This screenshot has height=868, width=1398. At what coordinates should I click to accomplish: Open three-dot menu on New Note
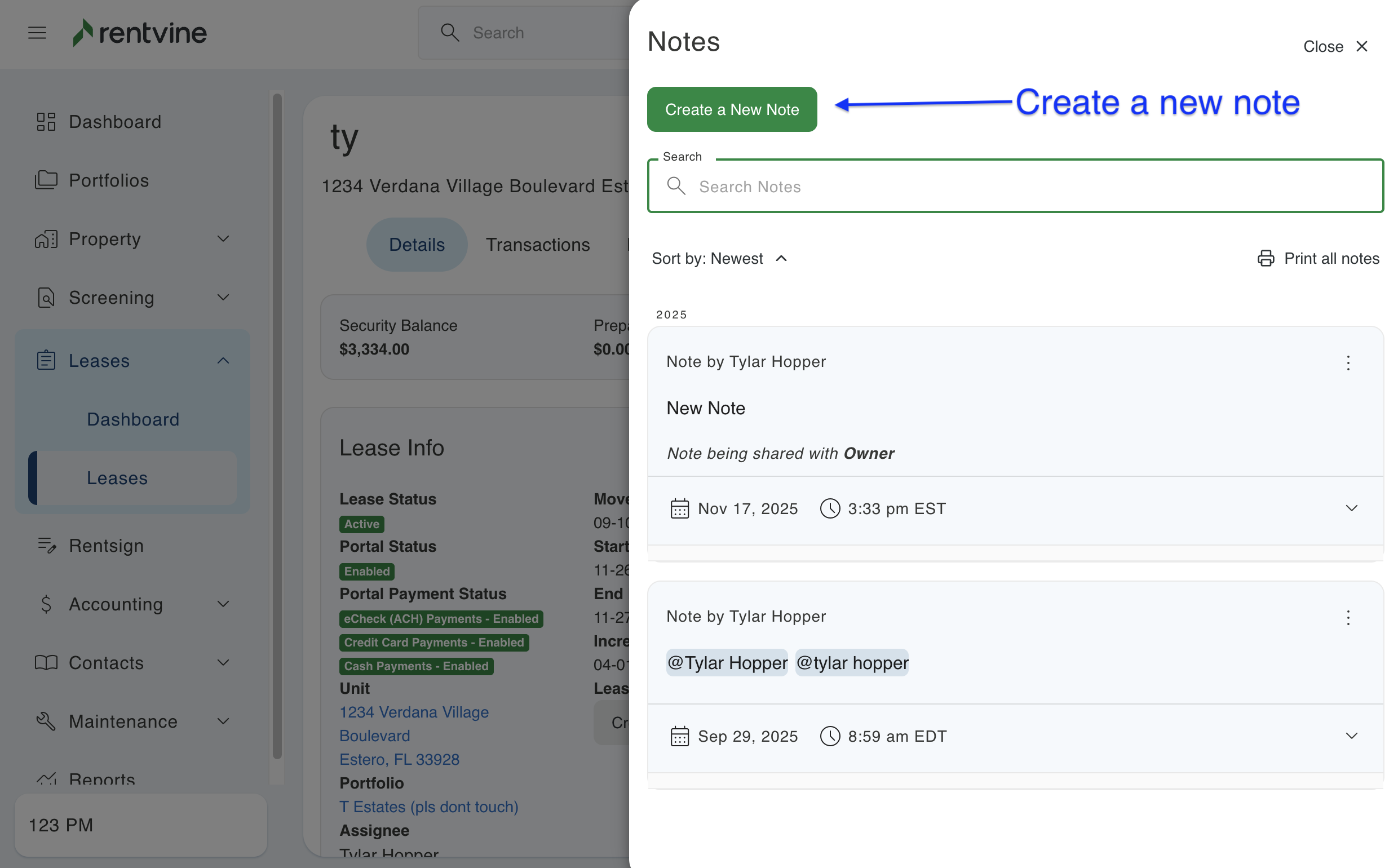coord(1348,363)
